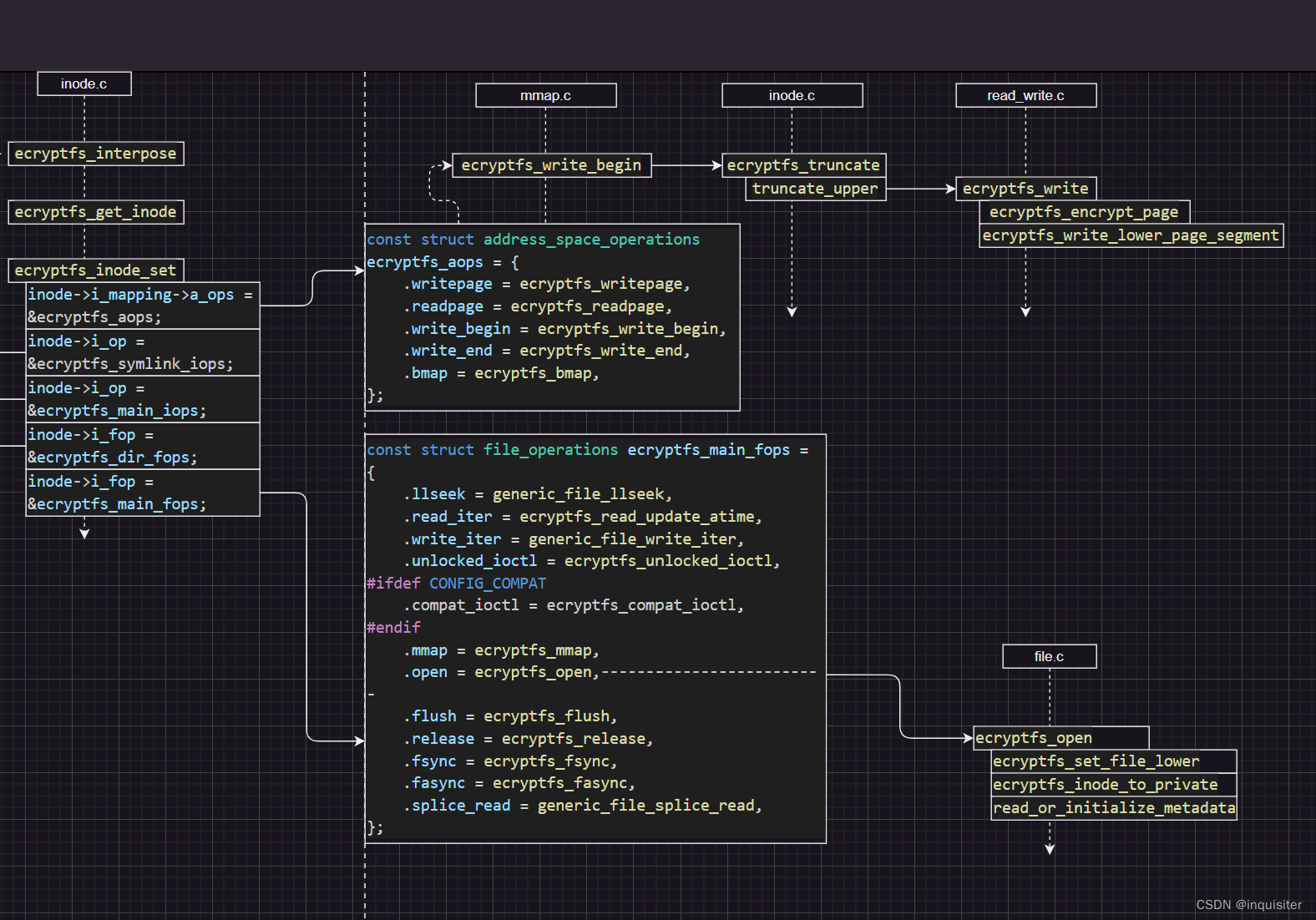Viewport: 1316px width, 920px height.
Task: Click the &ecryptfs_main_fops assignment box
Action: point(143,493)
